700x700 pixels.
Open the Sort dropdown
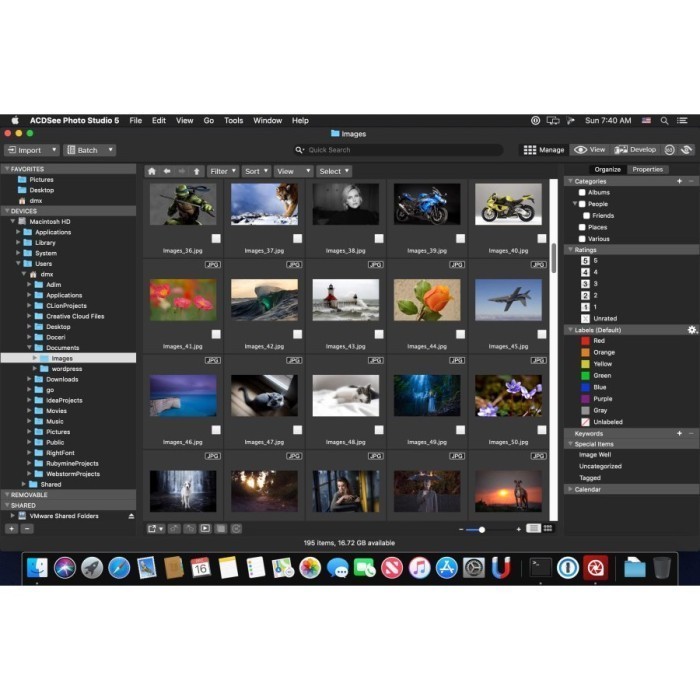click(x=256, y=171)
